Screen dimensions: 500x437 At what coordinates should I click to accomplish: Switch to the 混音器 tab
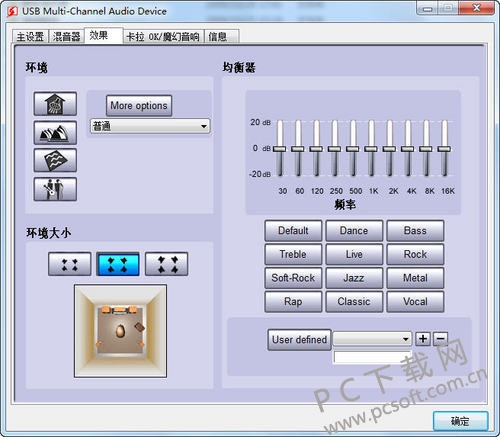click(67, 37)
